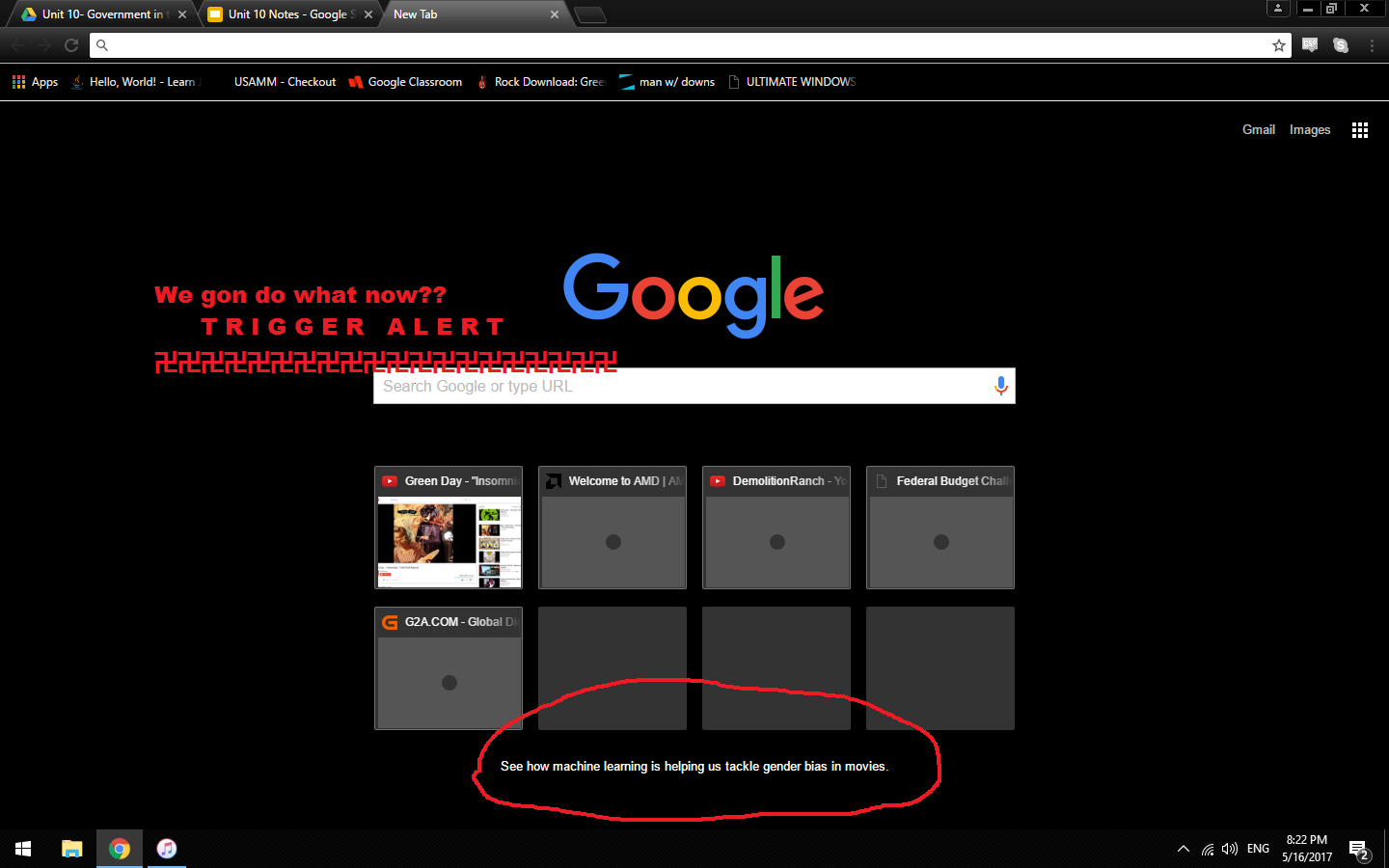Go to Google Images
The height and width of the screenshot is (868, 1389).
click(1310, 129)
